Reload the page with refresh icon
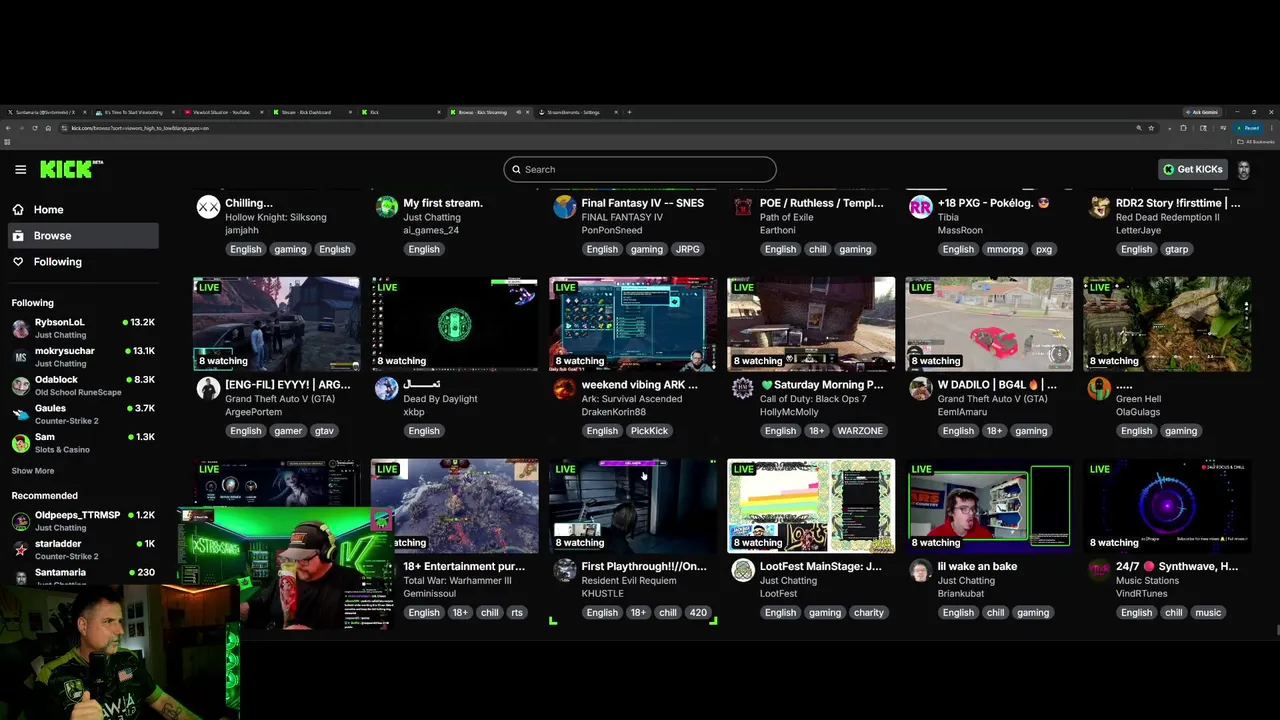Screen dimensions: 1280x720 click(35, 128)
